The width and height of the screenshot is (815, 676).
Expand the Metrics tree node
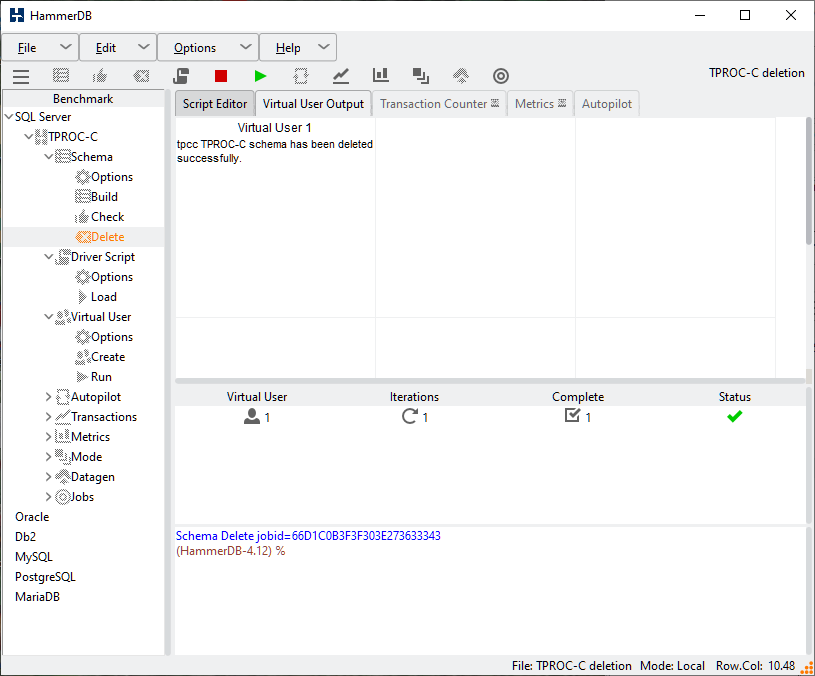click(x=49, y=436)
